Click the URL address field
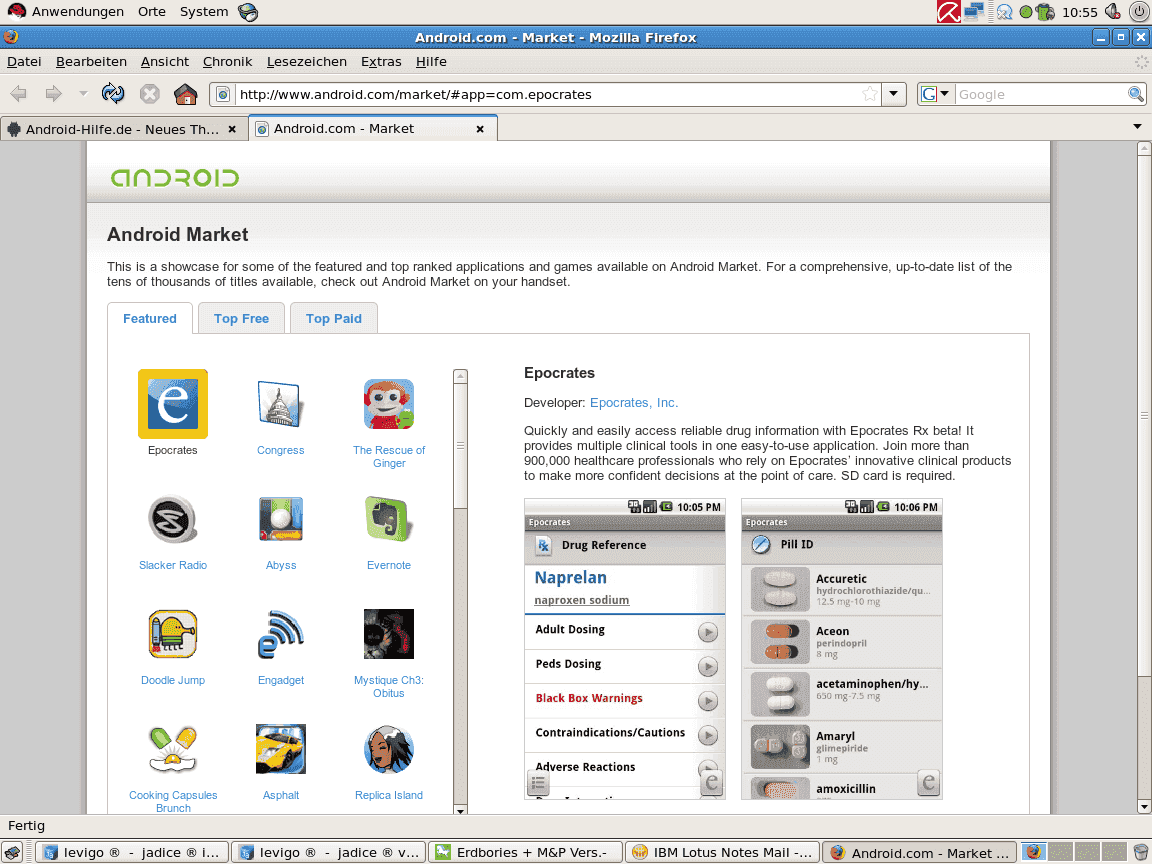This screenshot has height=864, width=1152. (x=547, y=94)
